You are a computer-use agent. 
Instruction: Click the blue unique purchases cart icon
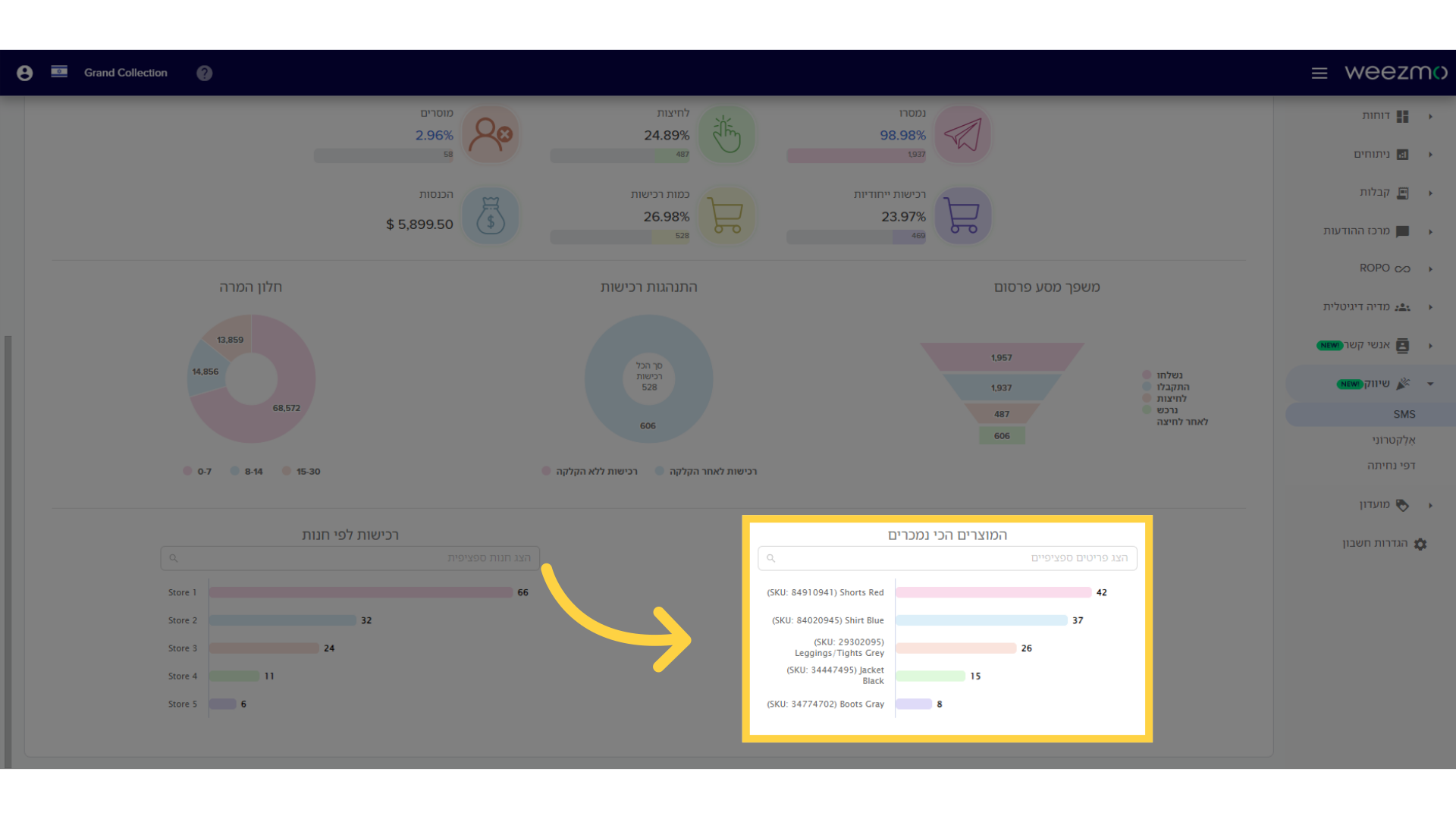point(962,216)
